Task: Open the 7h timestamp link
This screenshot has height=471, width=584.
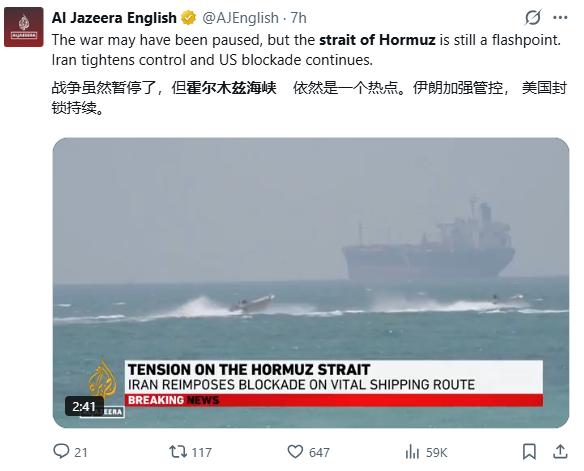Action: [298, 18]
